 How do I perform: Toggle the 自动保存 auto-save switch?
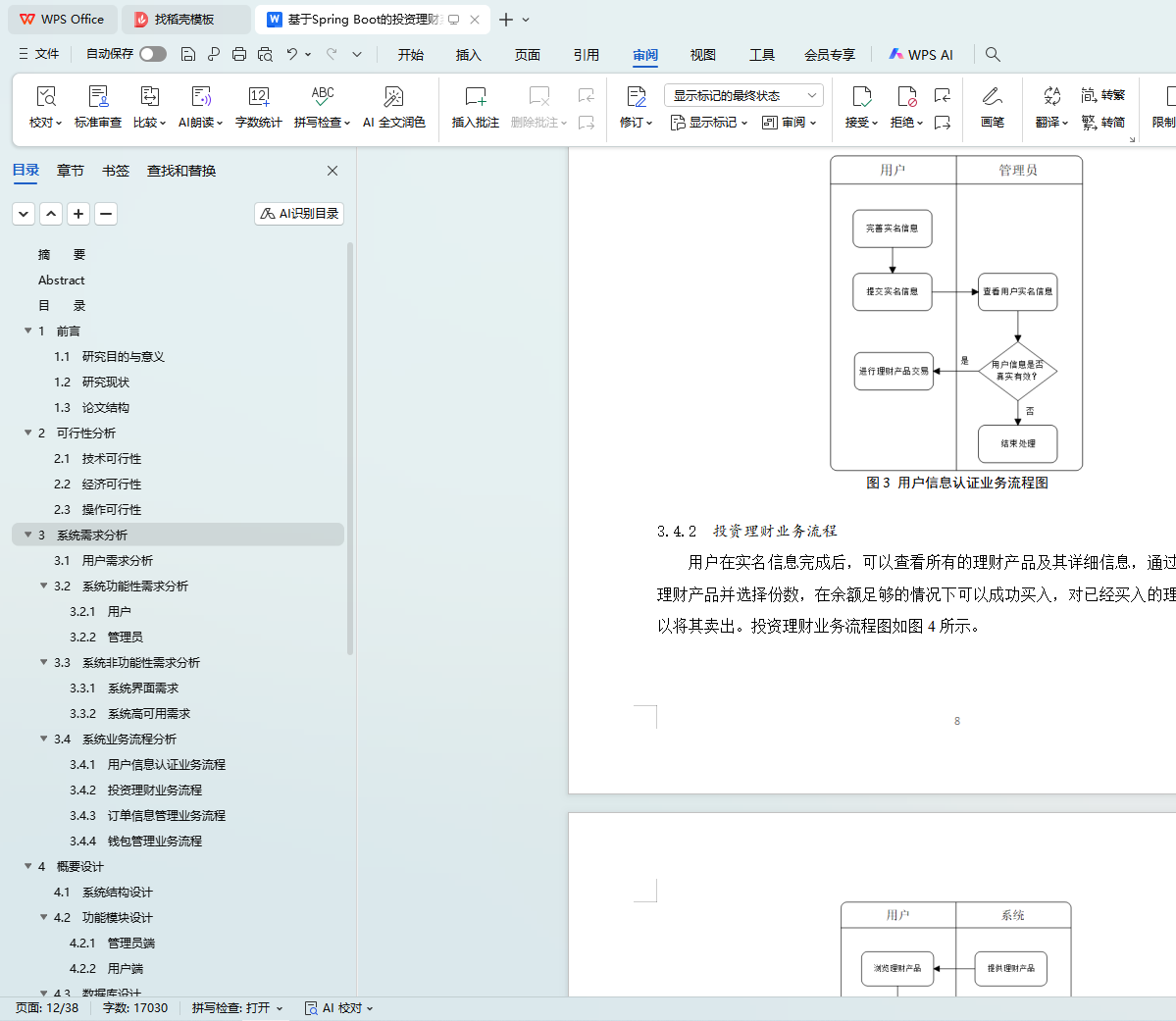point(152,54)
